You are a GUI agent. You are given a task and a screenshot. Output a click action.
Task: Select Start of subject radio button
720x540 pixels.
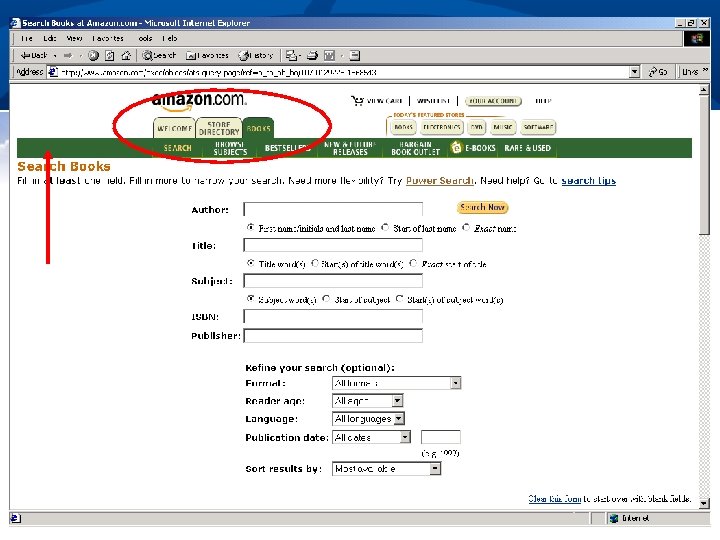tap(326, 299)
